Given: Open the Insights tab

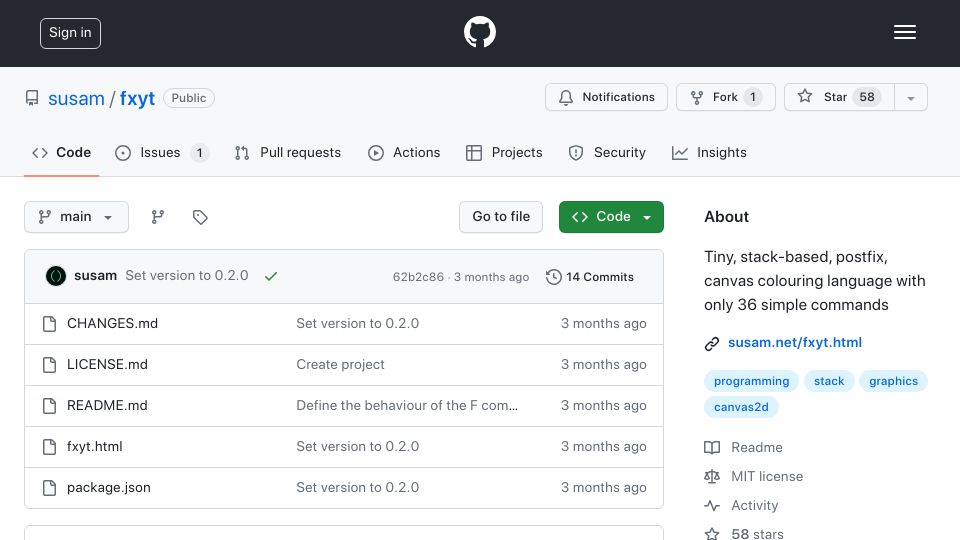Looking at the screenshot, I should click(x=709, y=152).
